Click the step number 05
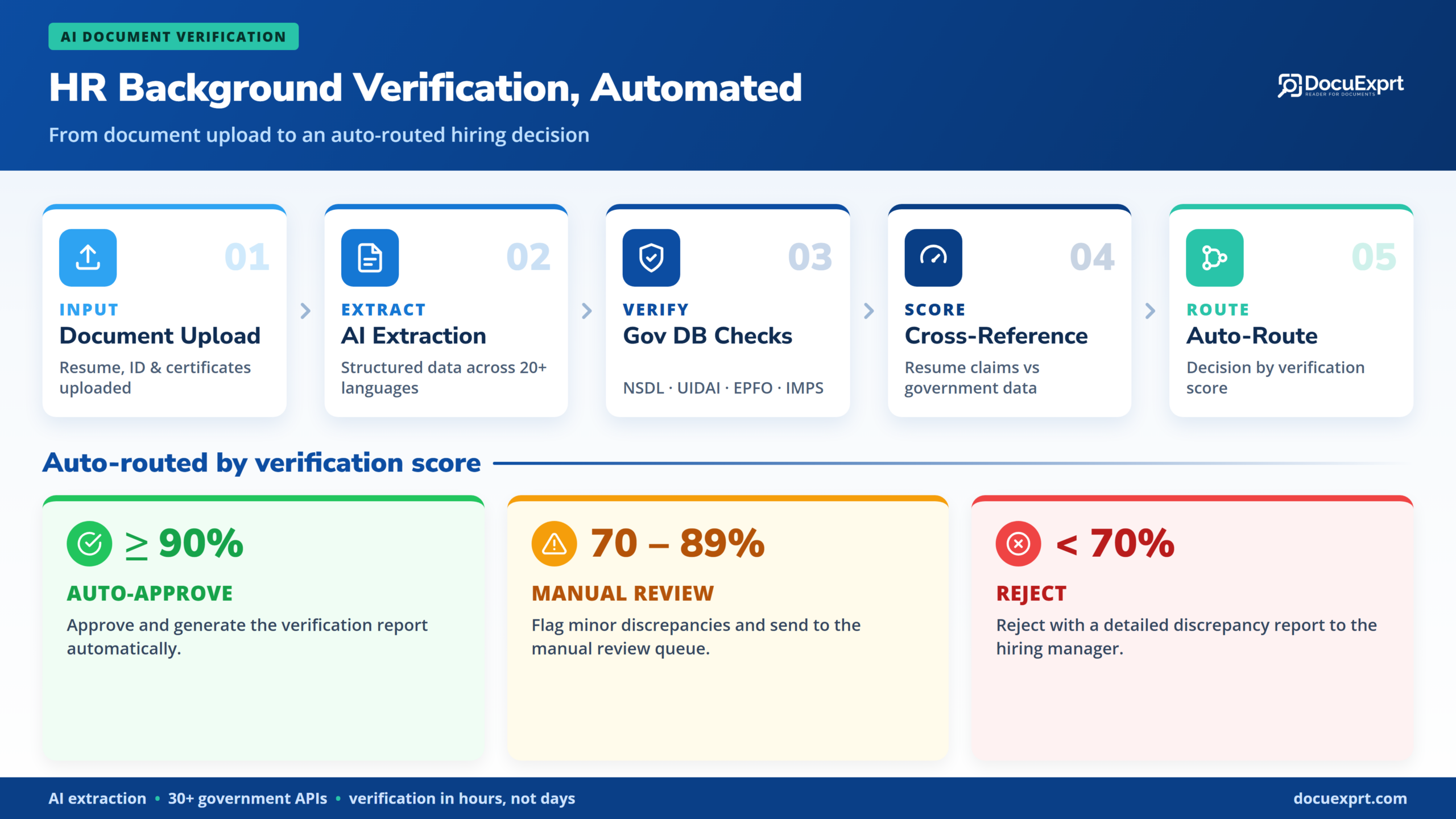The height and width of the screenshot is (819, 1456). tap(1374, 257)
